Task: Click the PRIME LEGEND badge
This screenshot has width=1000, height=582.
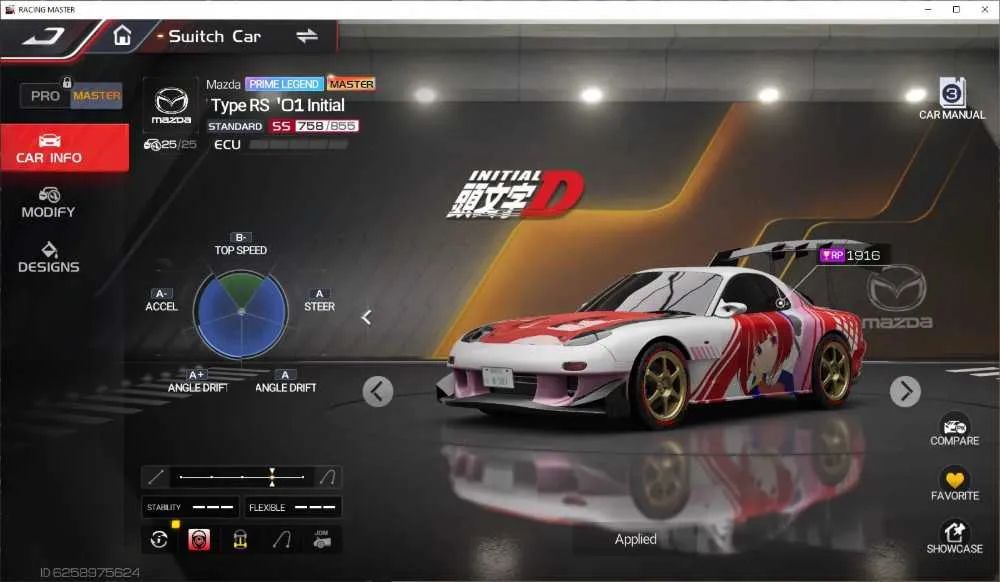Action: tap(284, 84)
